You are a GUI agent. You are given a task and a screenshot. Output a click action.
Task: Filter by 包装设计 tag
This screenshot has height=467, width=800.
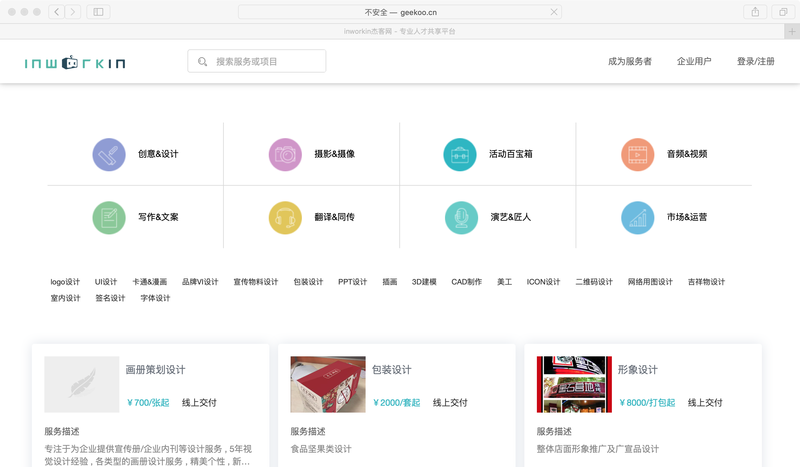pos(308,282)
